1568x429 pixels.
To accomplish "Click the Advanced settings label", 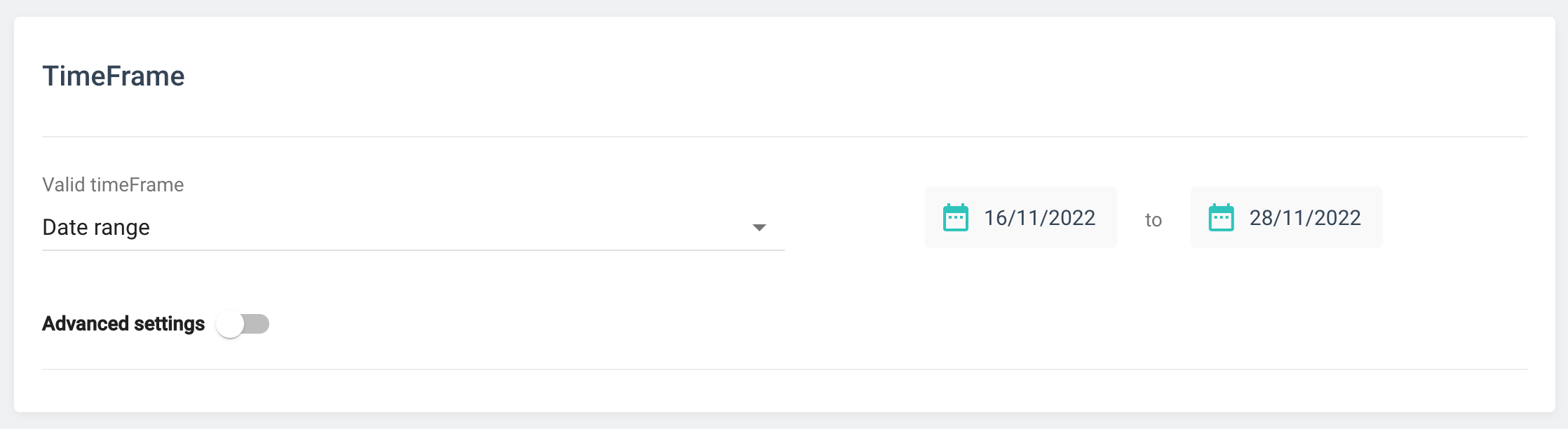I will click(x=123, y=324).
